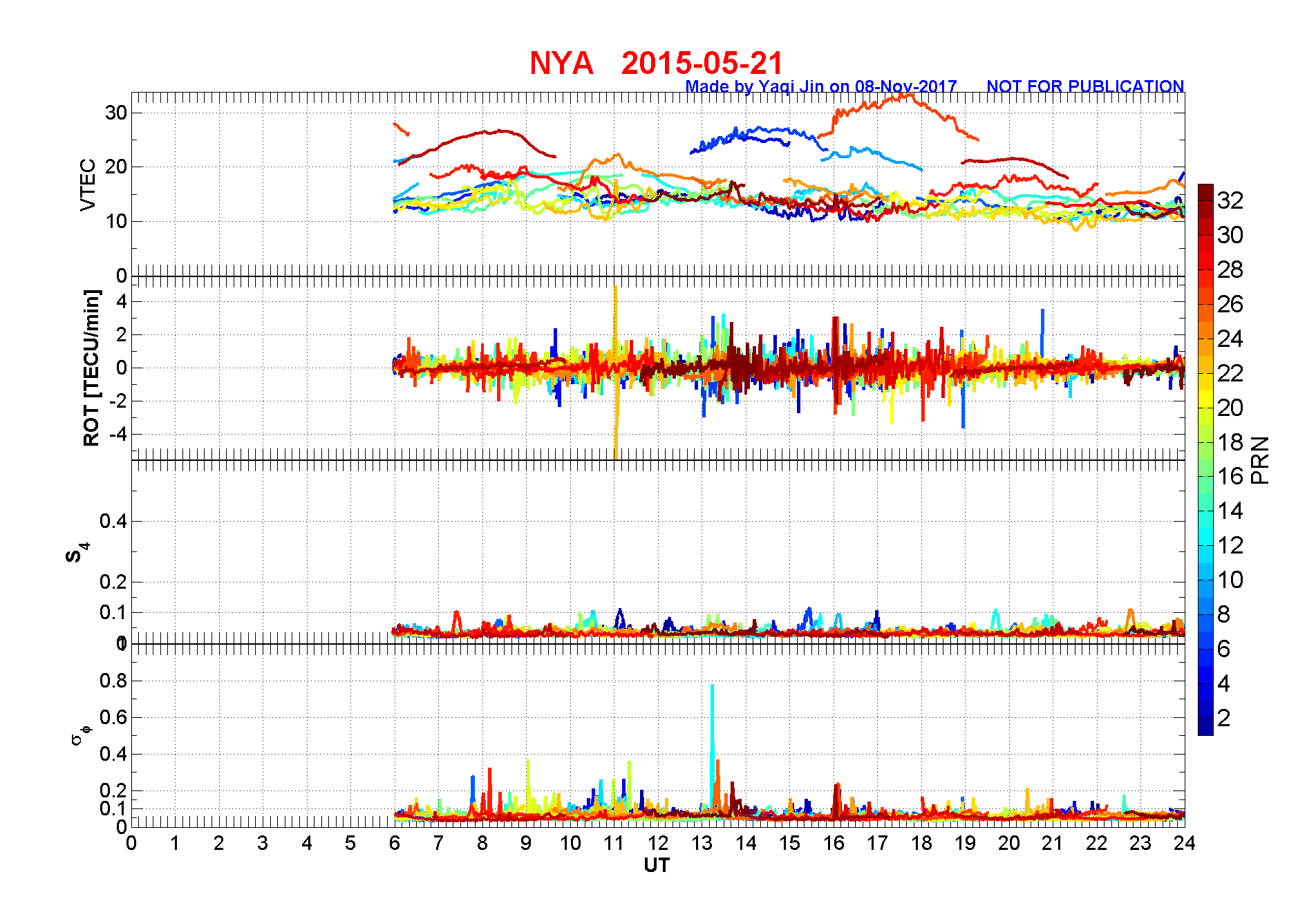Click the "NOT FOR PUBLICATION" notice
1316x919 pixels.
pos(1085,87)
